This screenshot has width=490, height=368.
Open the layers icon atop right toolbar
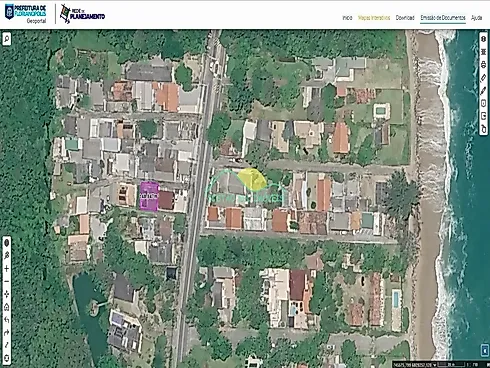coord(483,39)
